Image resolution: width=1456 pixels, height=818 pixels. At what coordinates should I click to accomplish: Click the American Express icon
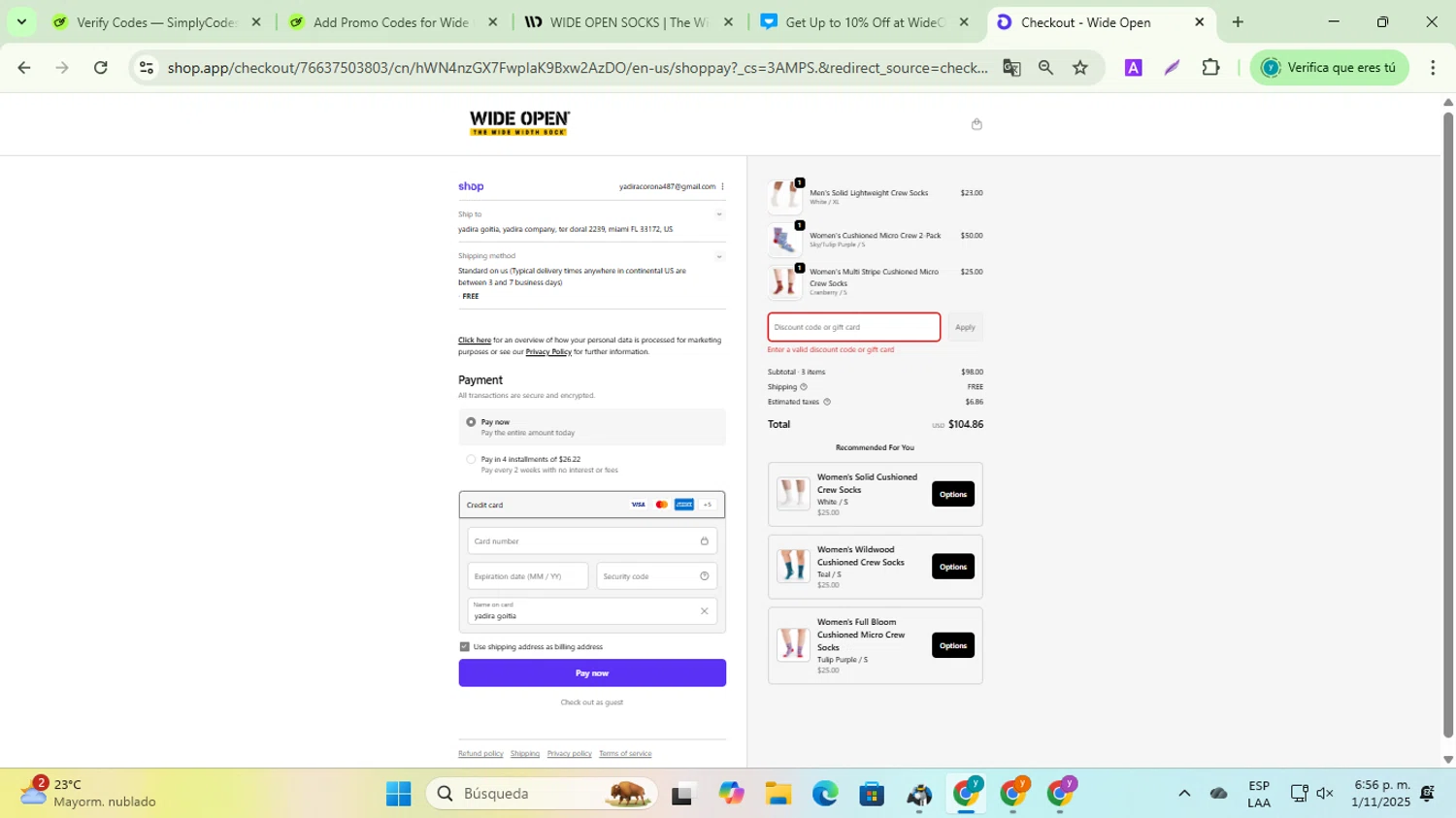tap(684, 505)
